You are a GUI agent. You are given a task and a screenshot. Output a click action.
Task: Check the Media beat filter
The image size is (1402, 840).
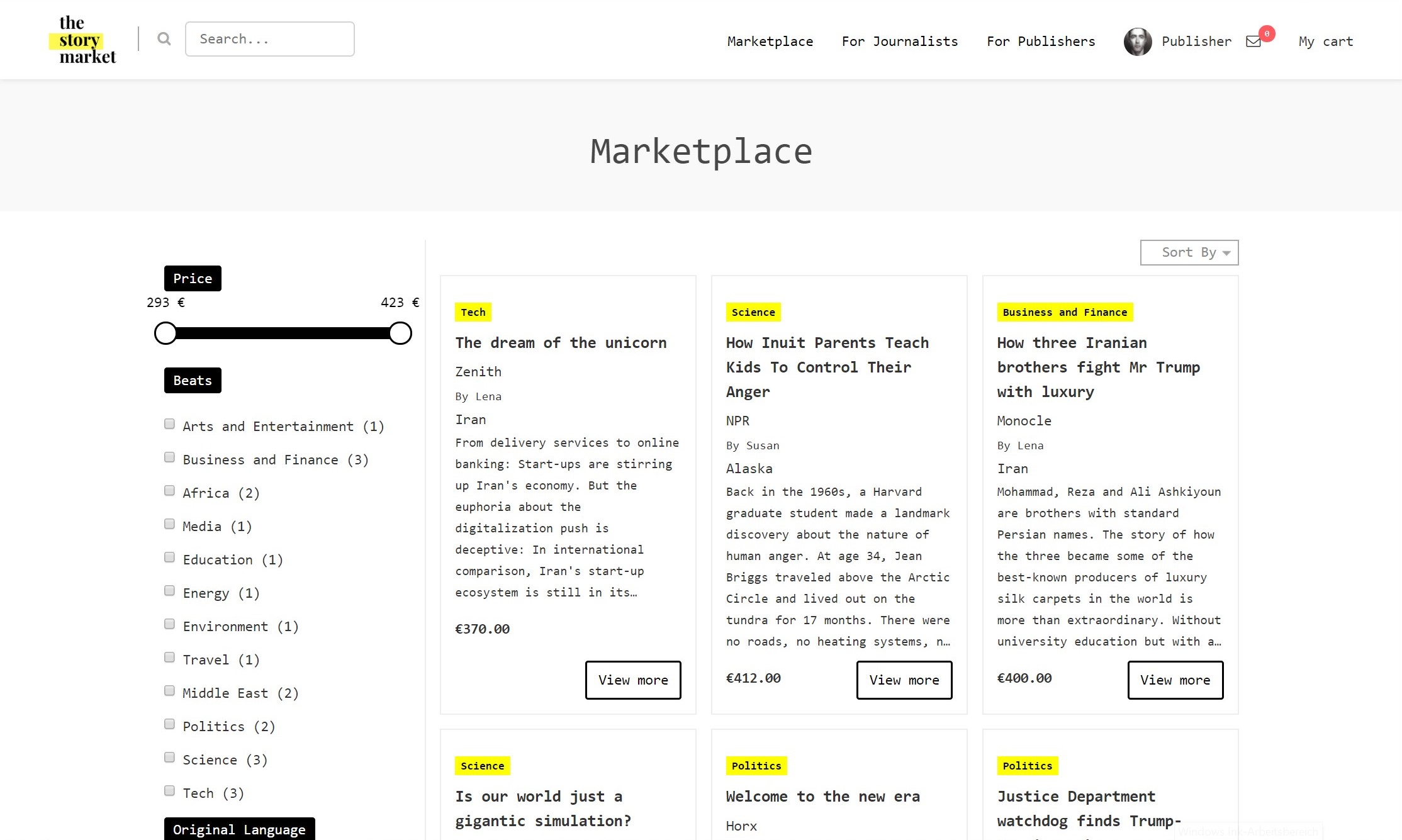pyautogui.click(x=169, y=524)
